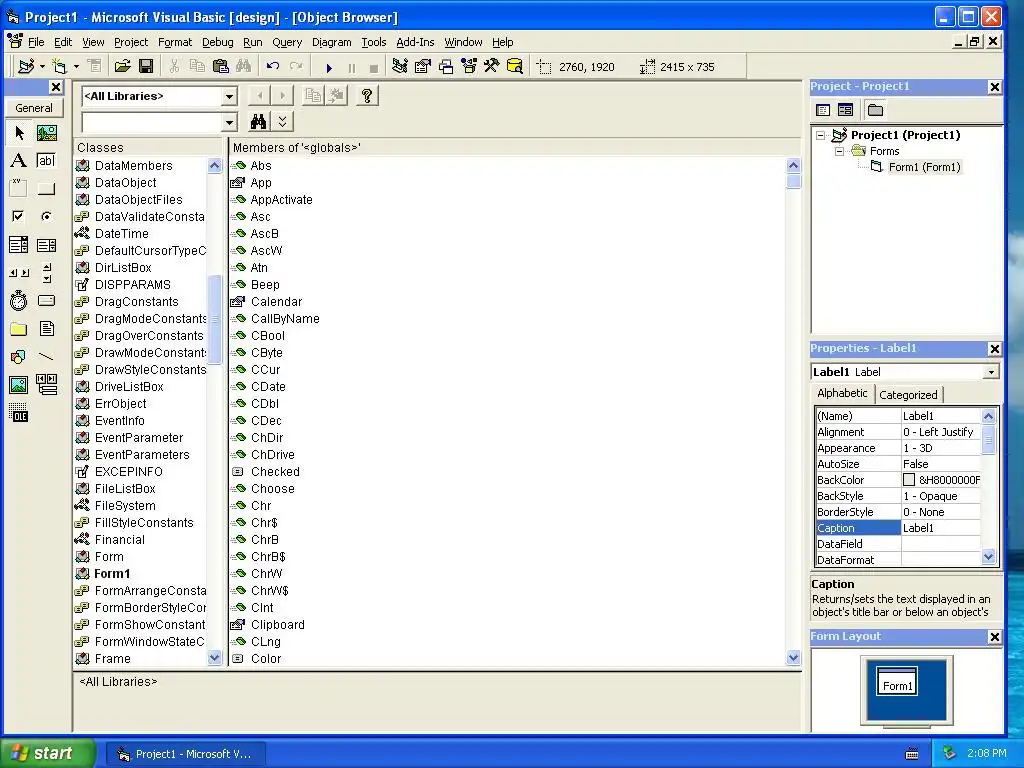Select the OptionButton control tool

[46, 216]
